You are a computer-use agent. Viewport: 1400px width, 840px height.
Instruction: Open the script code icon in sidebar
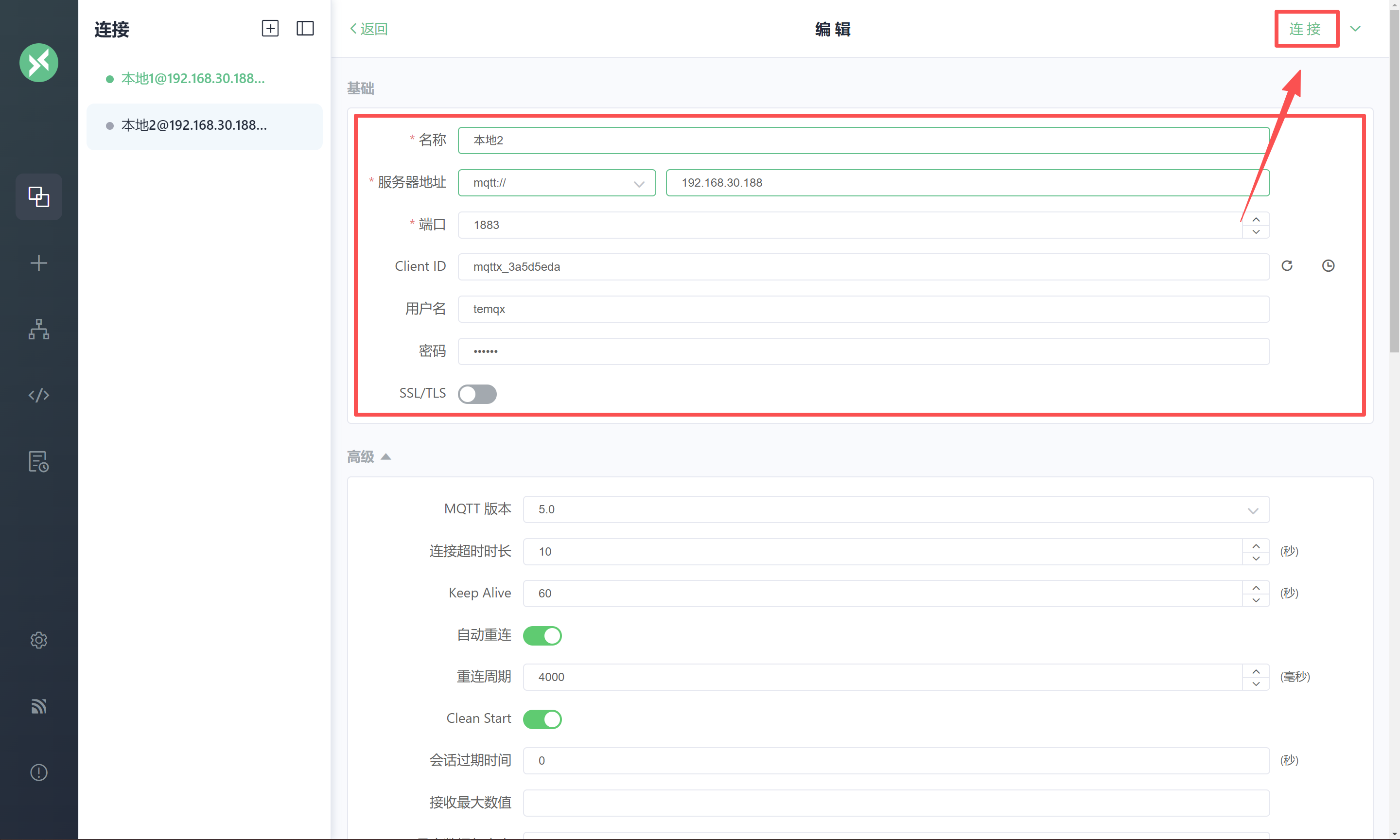pyautogui.click(x=38, y=395)
